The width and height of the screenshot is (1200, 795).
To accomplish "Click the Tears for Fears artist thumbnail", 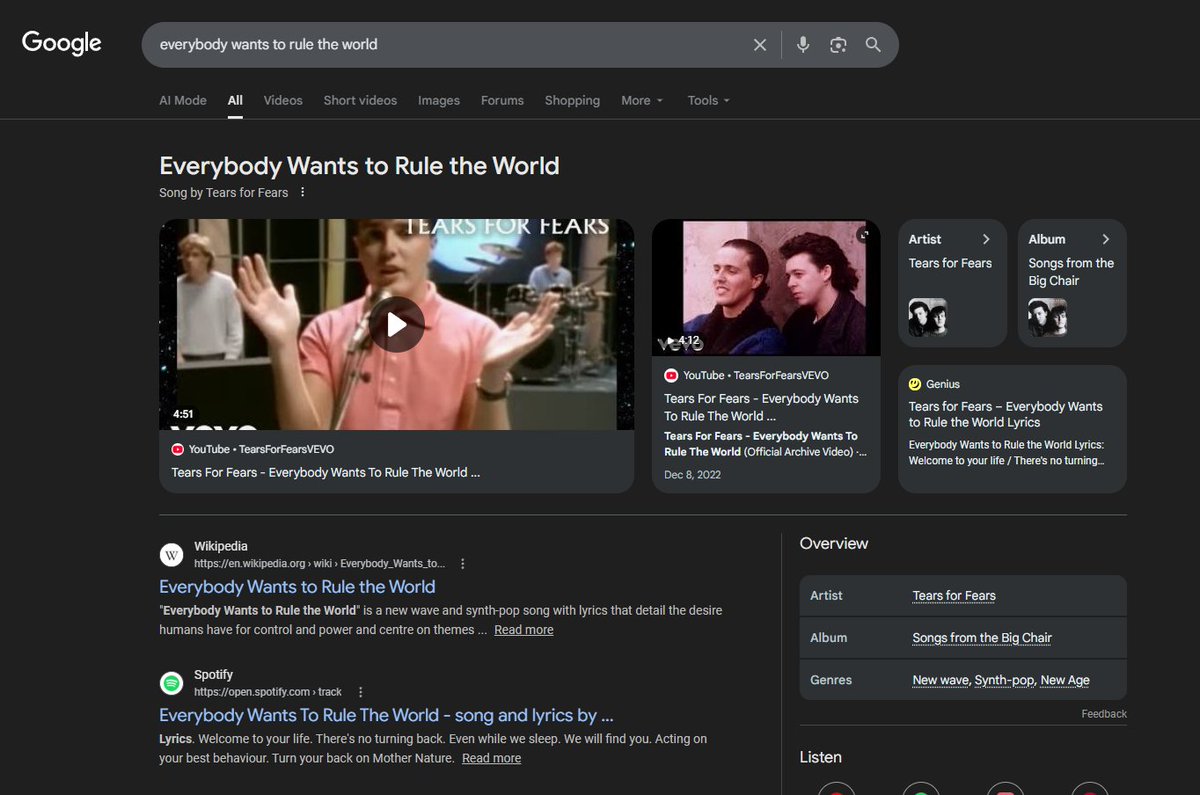I will pyautogui.click(x=927, y=317).
